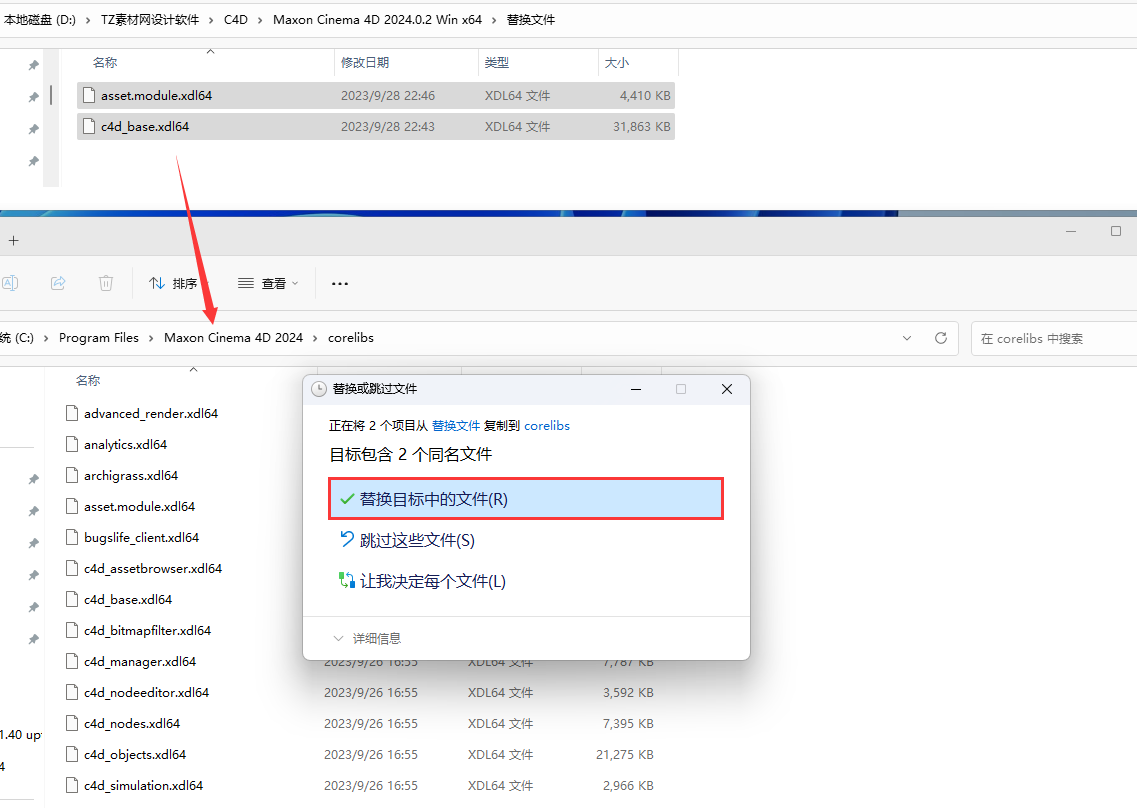This screenshot has height=808, width=1137.
Task: Select analytics.xdl64 file
Action: pos(125,445)
